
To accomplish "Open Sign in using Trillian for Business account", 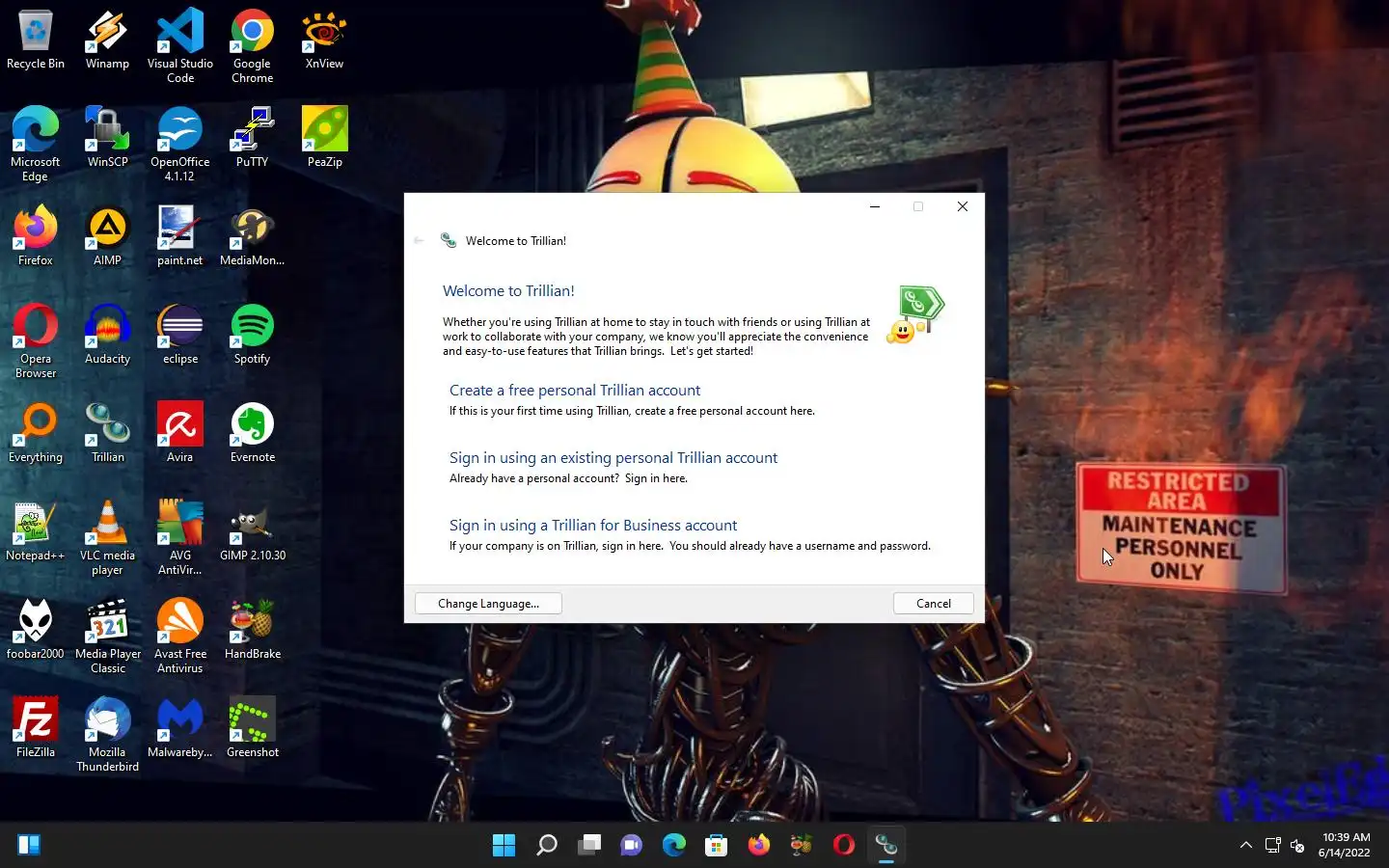I will coord(593,526).
